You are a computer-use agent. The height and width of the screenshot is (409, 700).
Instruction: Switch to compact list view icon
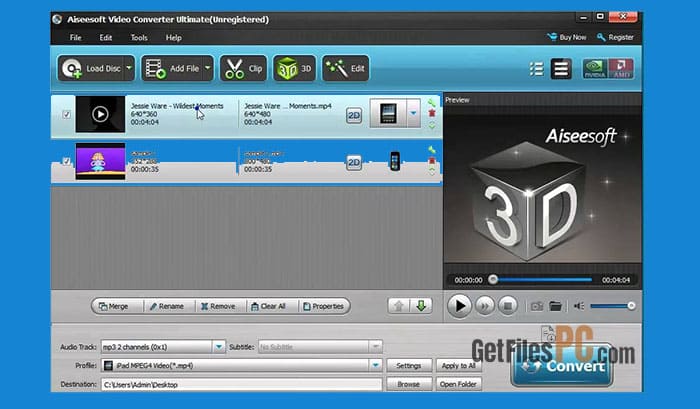[x=536, y=69]
